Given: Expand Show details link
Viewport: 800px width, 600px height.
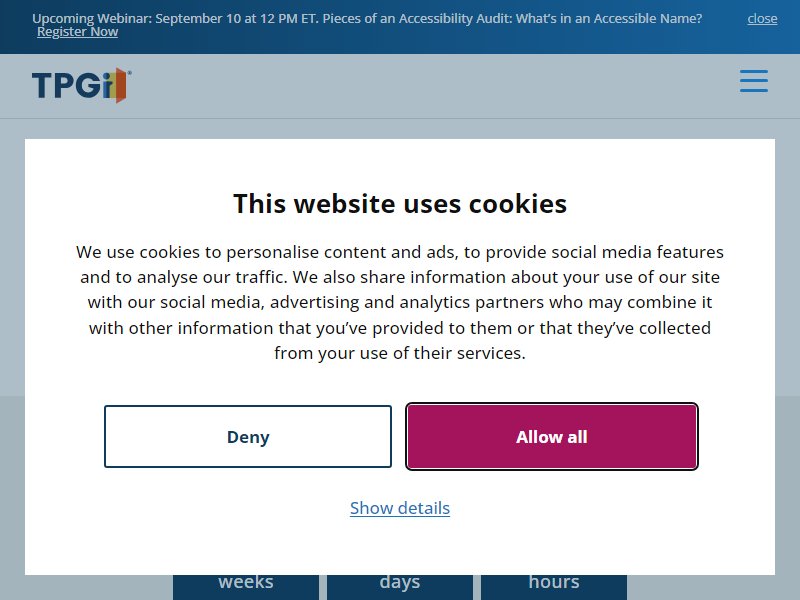Looking at the screenshot, I should (x=399, y=508).
